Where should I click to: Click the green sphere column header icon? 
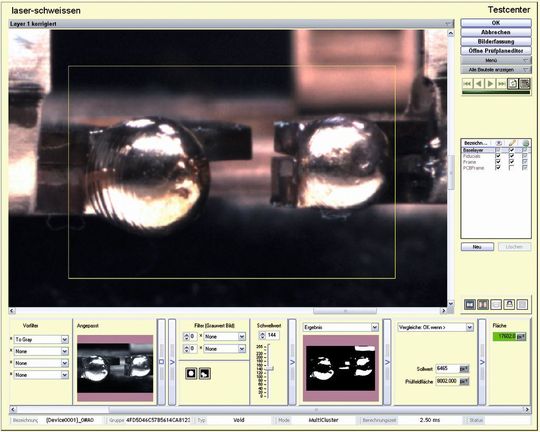pos(525,143)
